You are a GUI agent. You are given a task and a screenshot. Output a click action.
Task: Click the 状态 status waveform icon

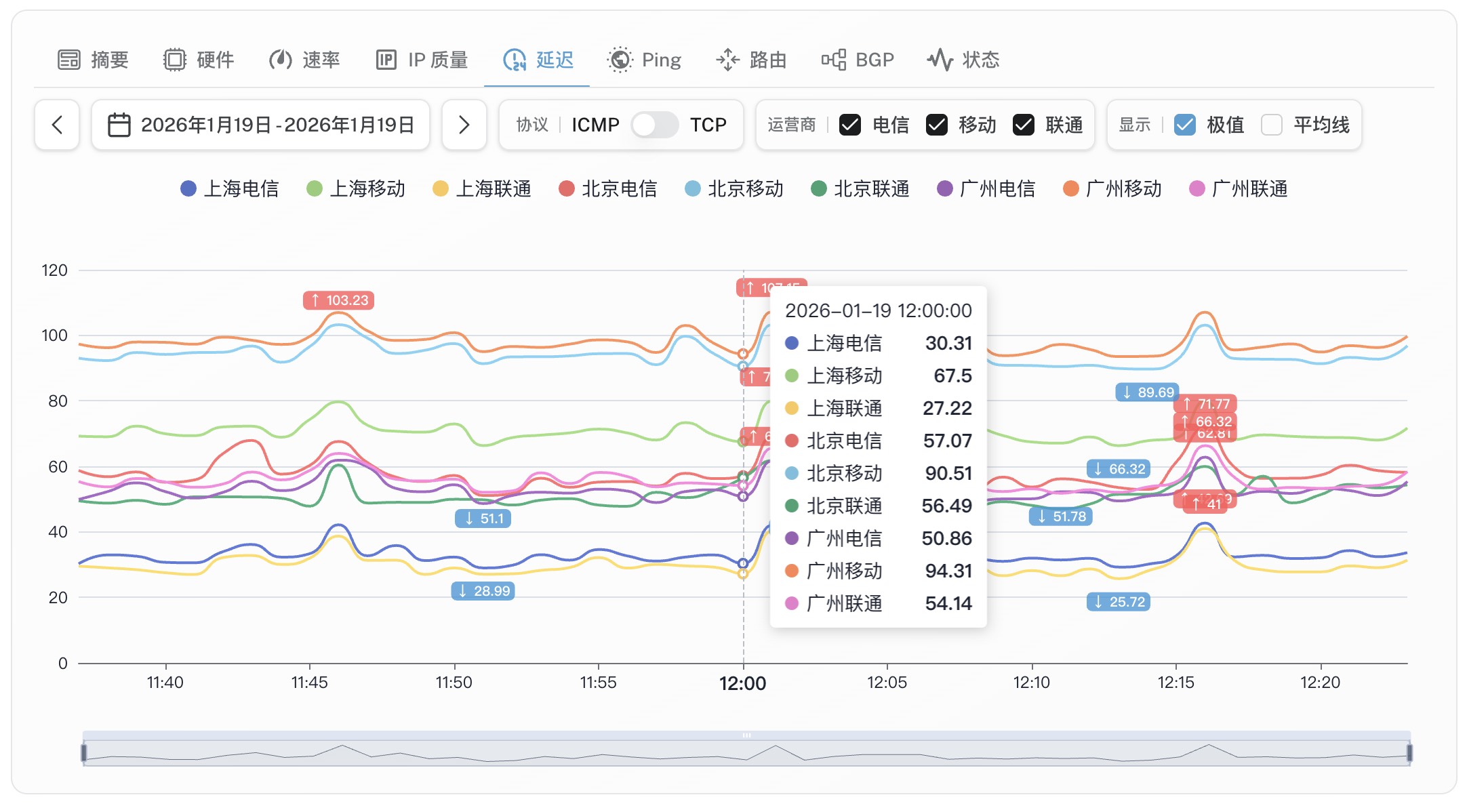[940, 60]
